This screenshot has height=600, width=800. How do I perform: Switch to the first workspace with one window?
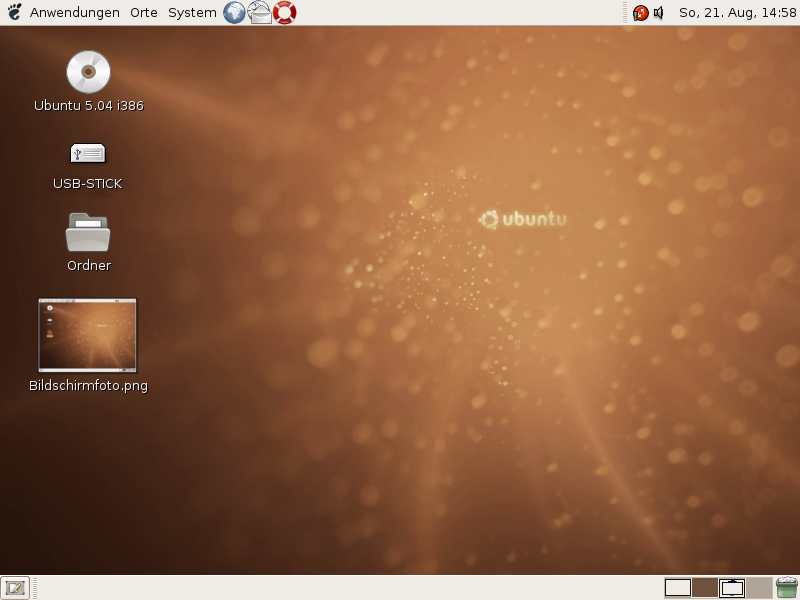(678, 588)
